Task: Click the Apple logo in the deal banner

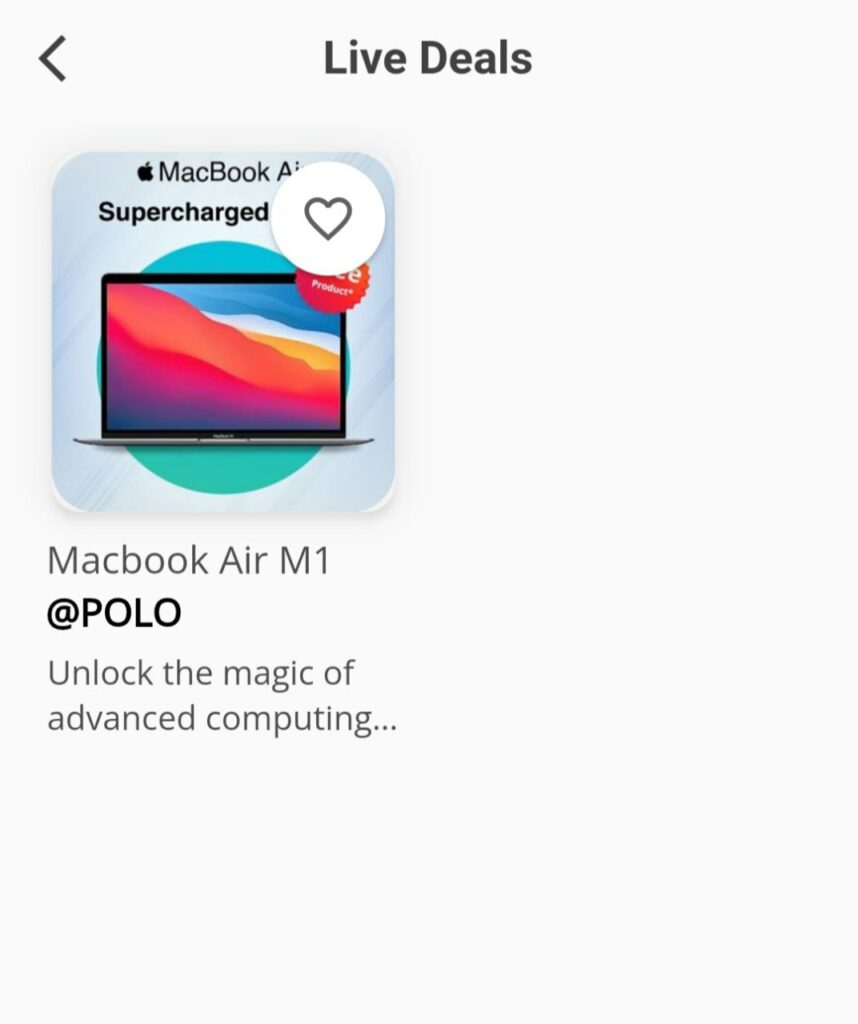Action: point(146,172)
